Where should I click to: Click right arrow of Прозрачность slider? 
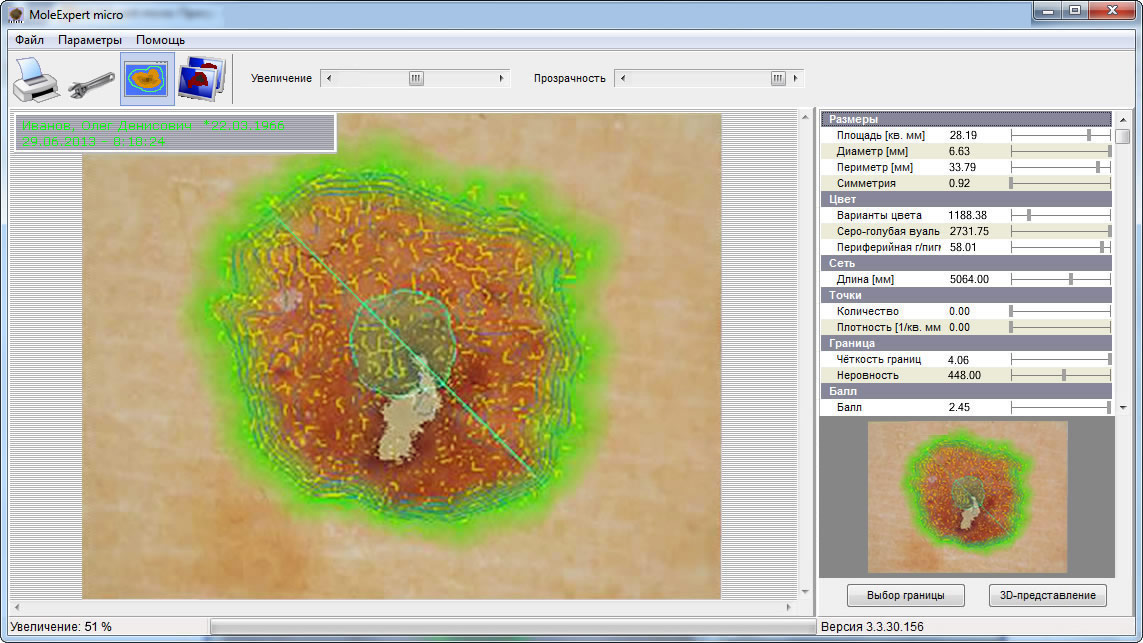tap(795, 78)
